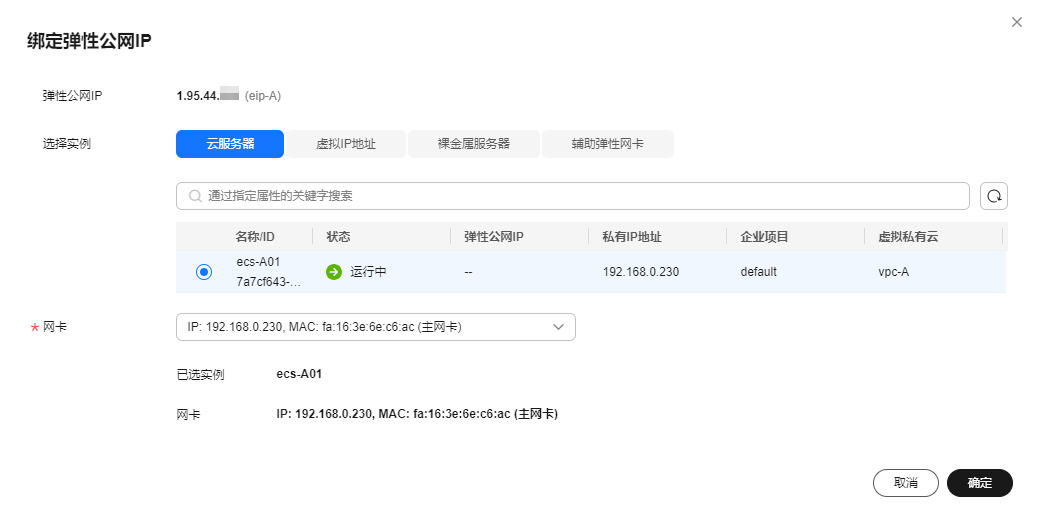Click the 1.95.44 elastic IP value
1040x521 pixels.
click(x=207, y=96)
